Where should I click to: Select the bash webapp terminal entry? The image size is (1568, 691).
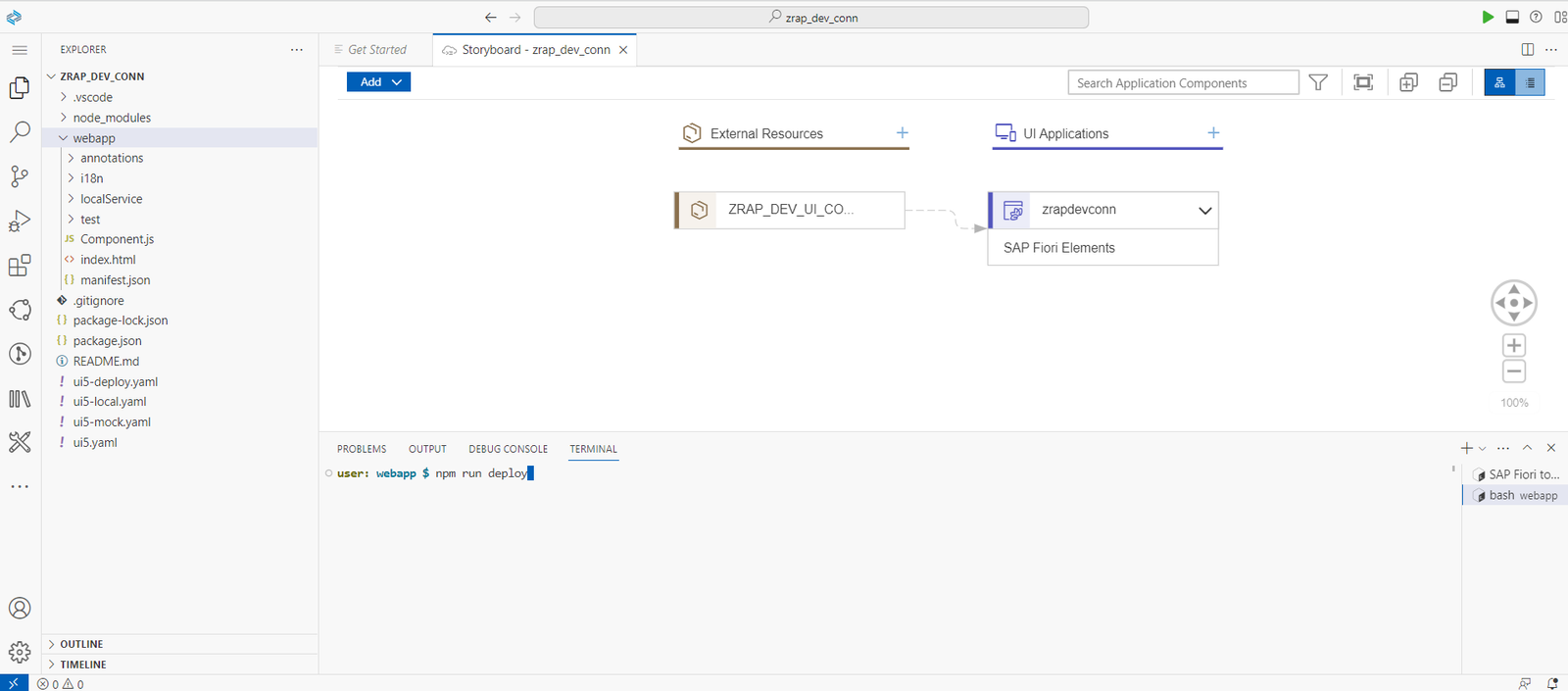(x=1515, y=495)
